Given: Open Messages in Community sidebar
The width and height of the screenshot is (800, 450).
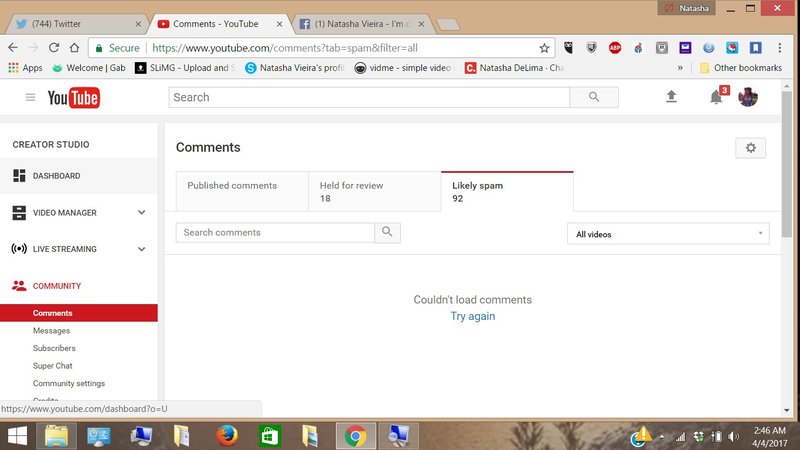Looking at the screenshot, I should (x=51, y=331).
